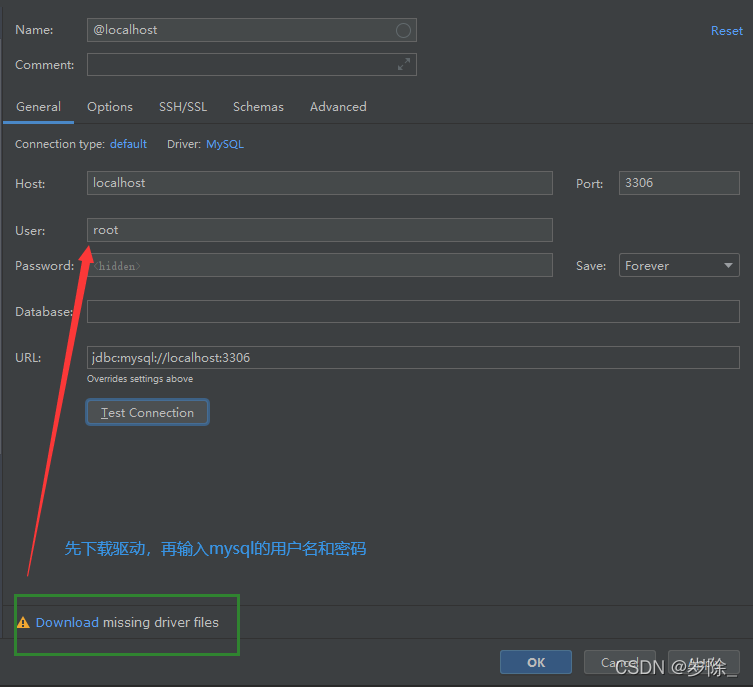Screen dimensions: 753x687
Task: Expand the Comment field with arrows icon
Action: (404, 64)
